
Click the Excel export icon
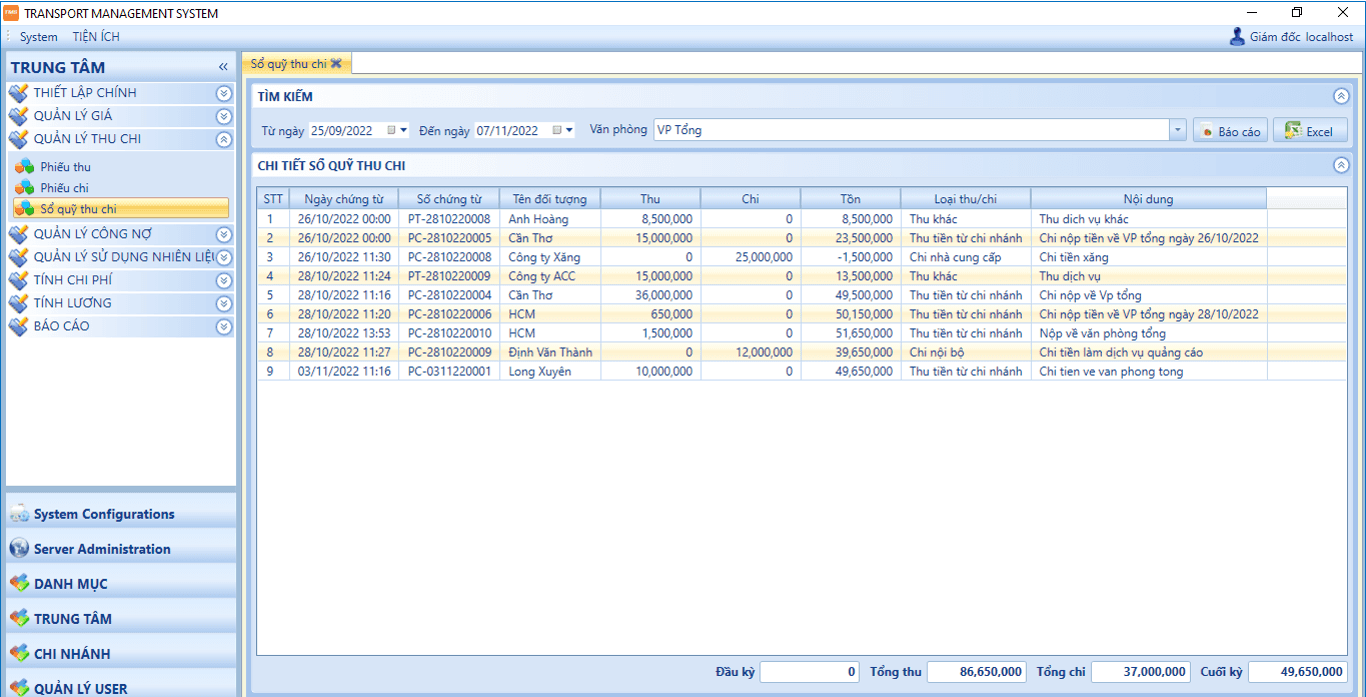[1293, 131]
